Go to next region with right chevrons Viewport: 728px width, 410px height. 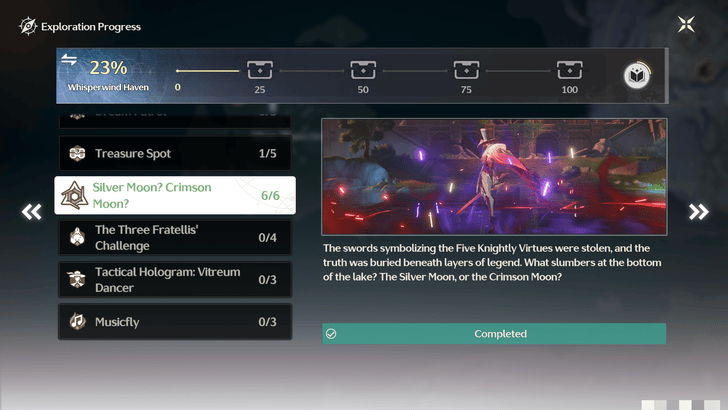click(698, 212)
